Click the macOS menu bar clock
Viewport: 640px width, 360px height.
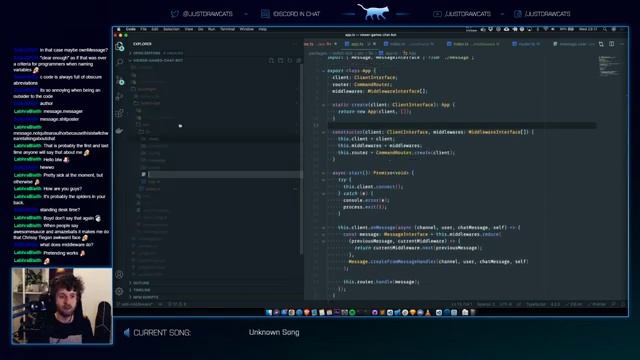(x=588, y=29)
